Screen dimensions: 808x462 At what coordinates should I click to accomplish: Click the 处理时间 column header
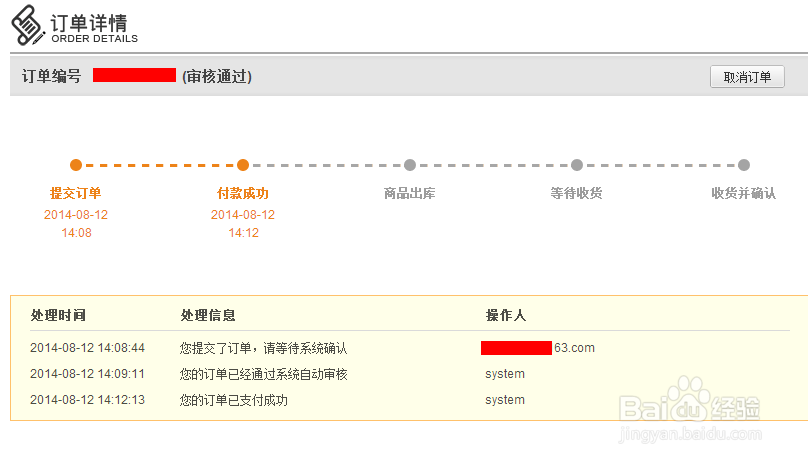coord(58,315)
